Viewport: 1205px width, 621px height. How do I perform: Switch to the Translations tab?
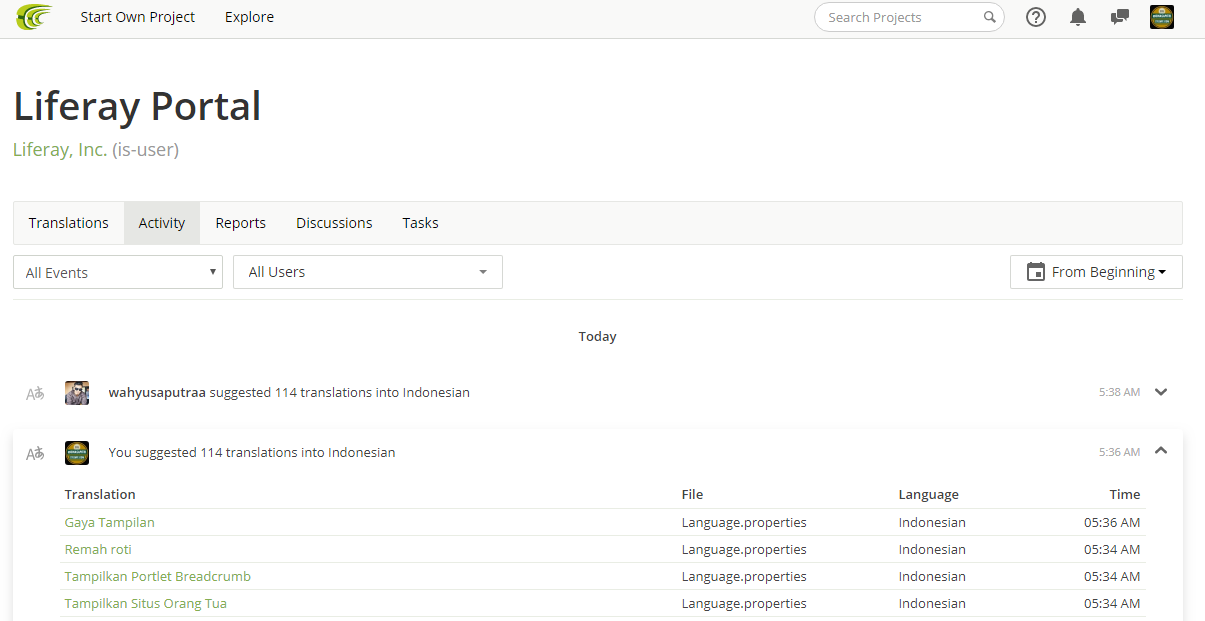click(x=69, y=223)
